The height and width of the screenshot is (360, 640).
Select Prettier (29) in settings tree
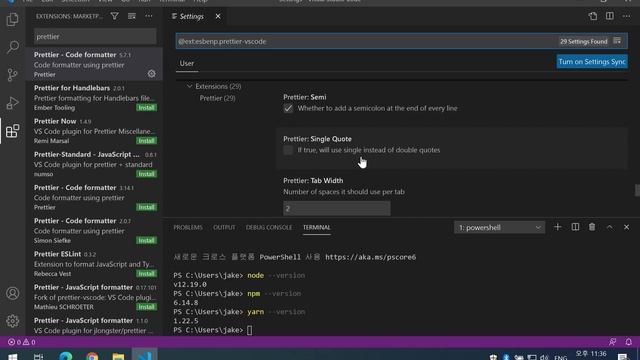[217, 98]
